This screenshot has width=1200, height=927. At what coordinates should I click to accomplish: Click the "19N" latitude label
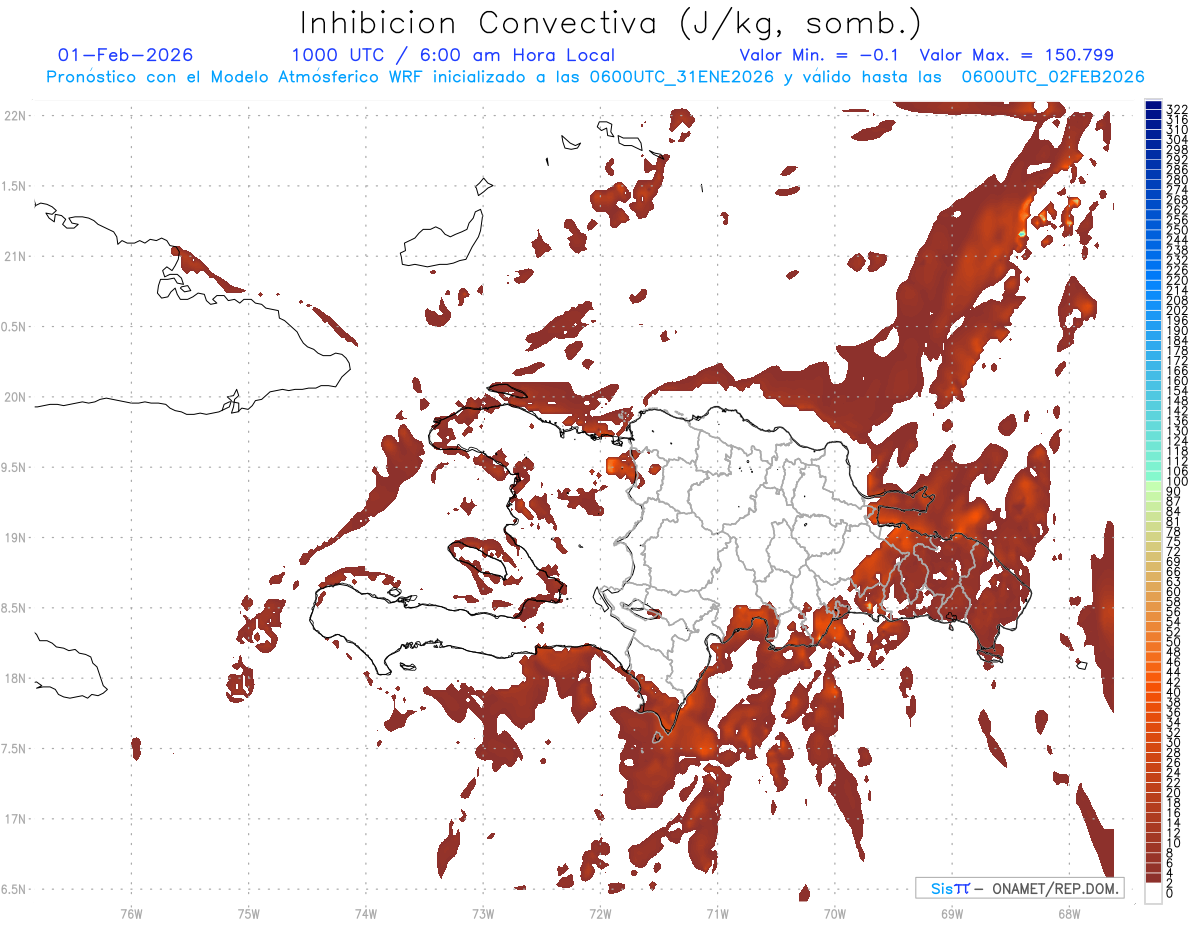pyautogui.click(x=15, y=537)
